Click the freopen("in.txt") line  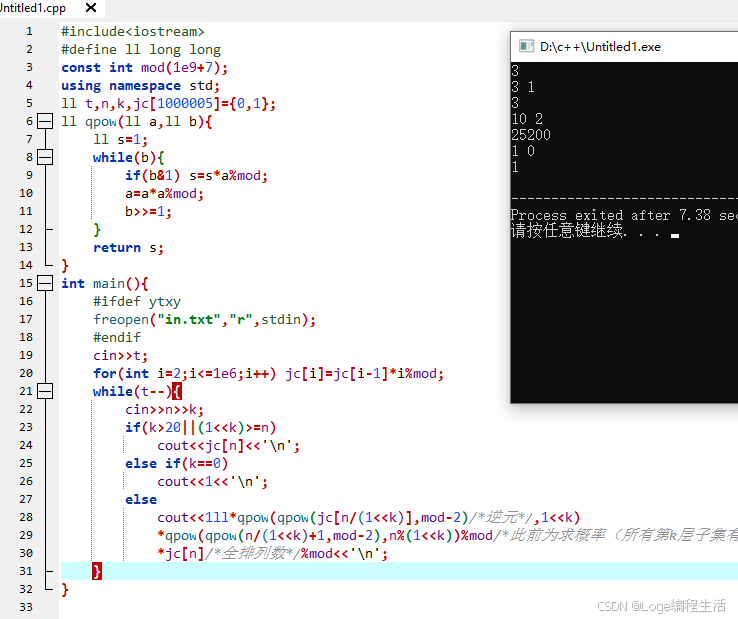coord(204,320)
